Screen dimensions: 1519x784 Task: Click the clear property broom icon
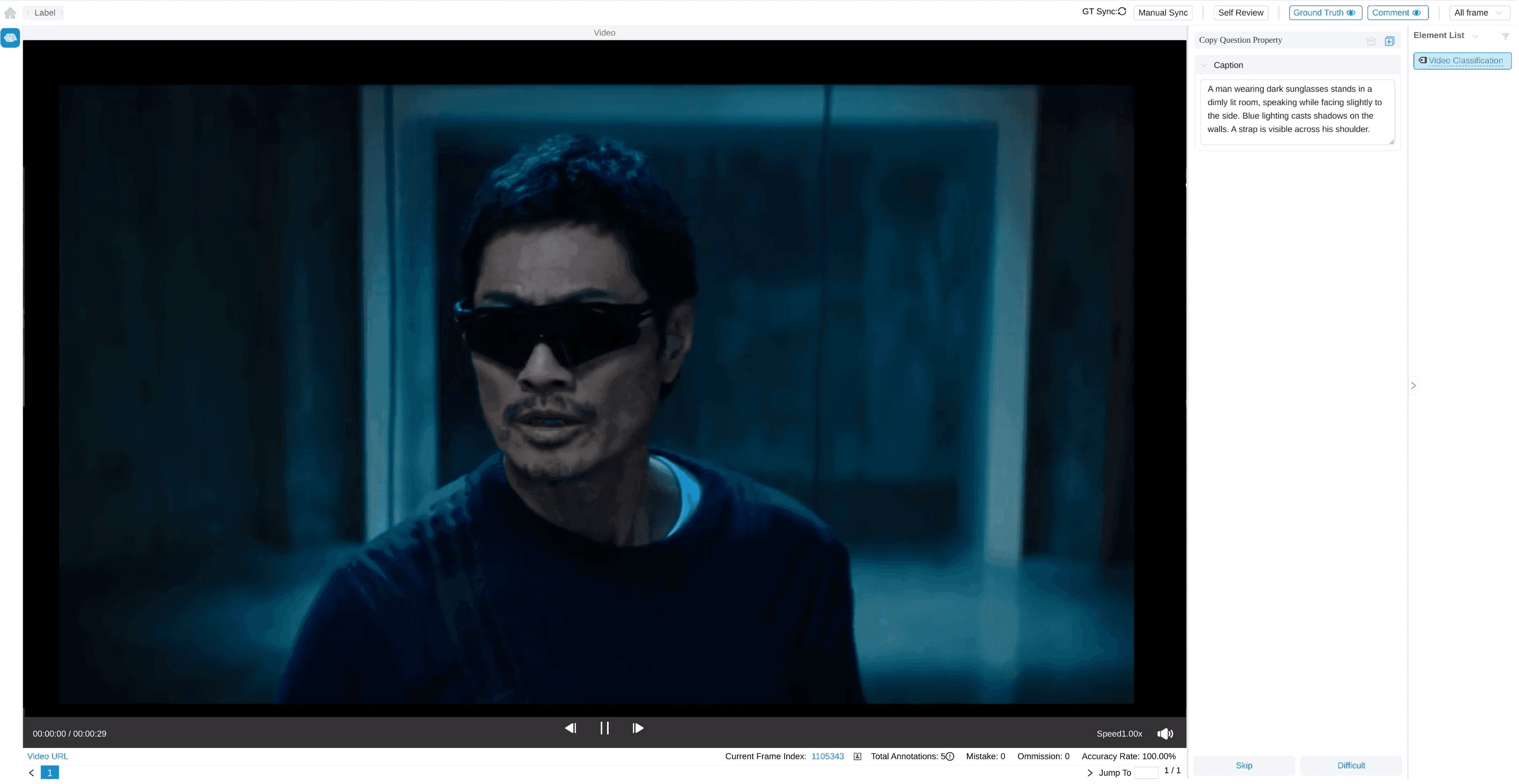1371,41
